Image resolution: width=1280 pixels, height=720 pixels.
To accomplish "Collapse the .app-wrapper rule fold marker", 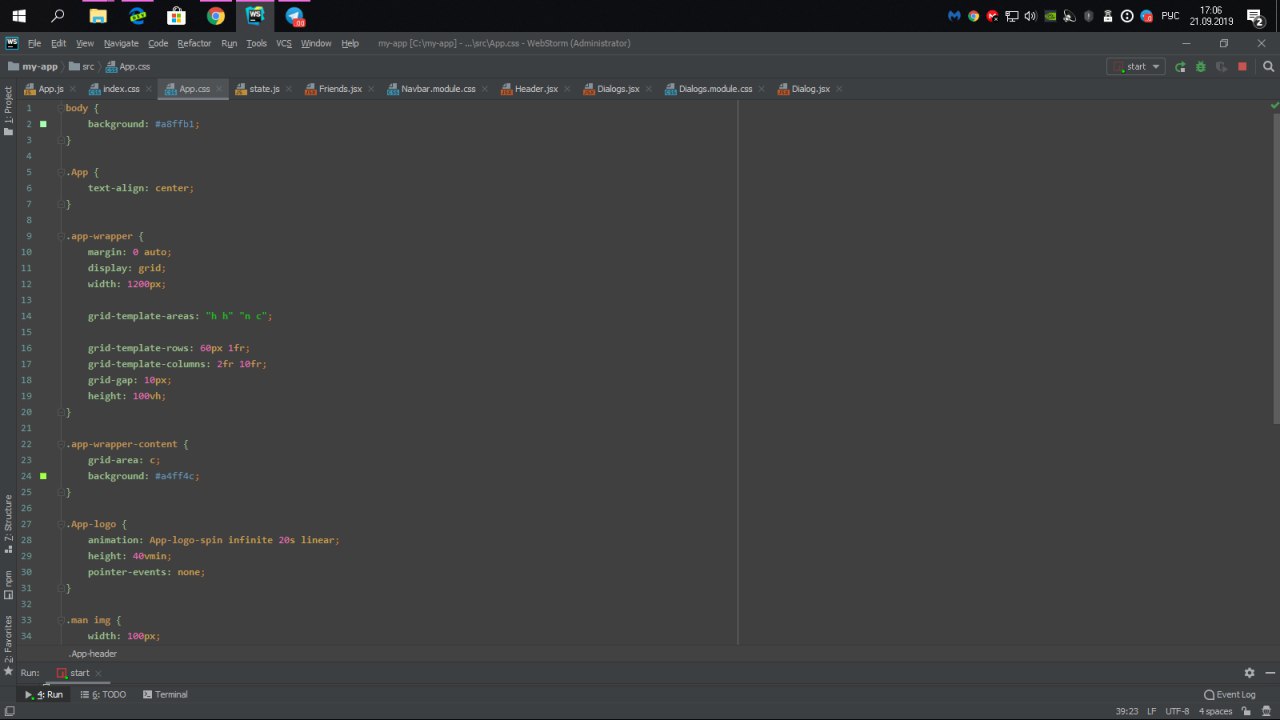I will point(62,236).
